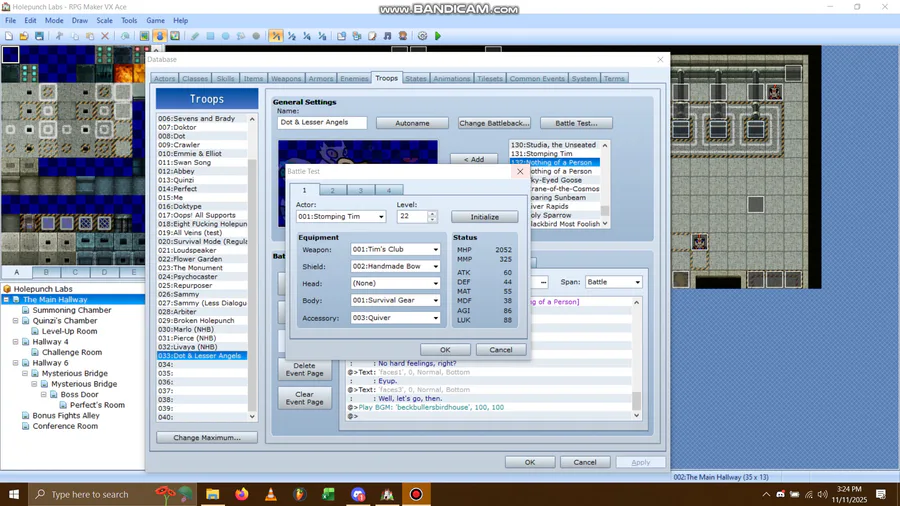Select the 1/2 scale zoom icon
The image size is (900, 506).
292,36
